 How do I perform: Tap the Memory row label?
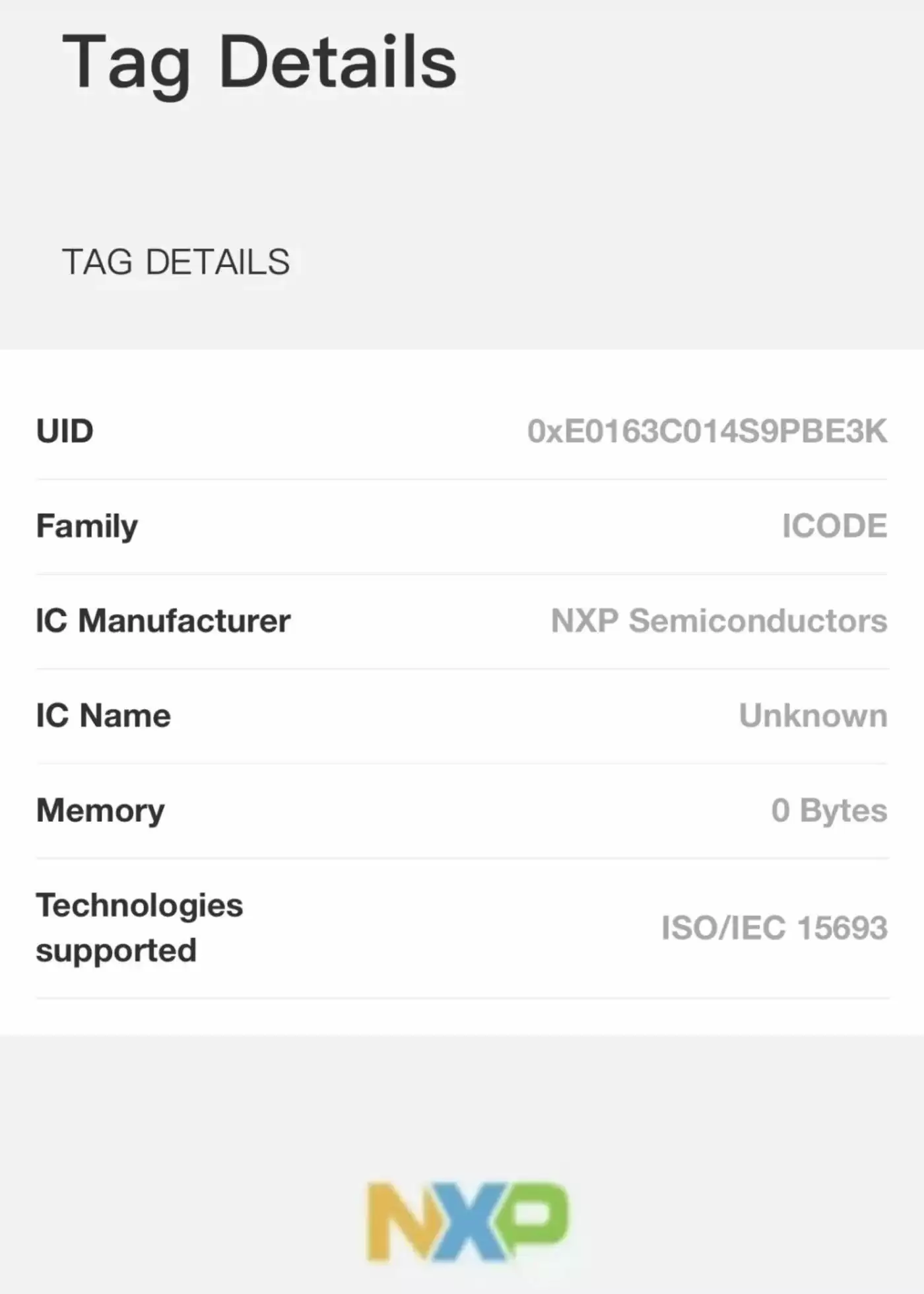[x=100, y=811]
